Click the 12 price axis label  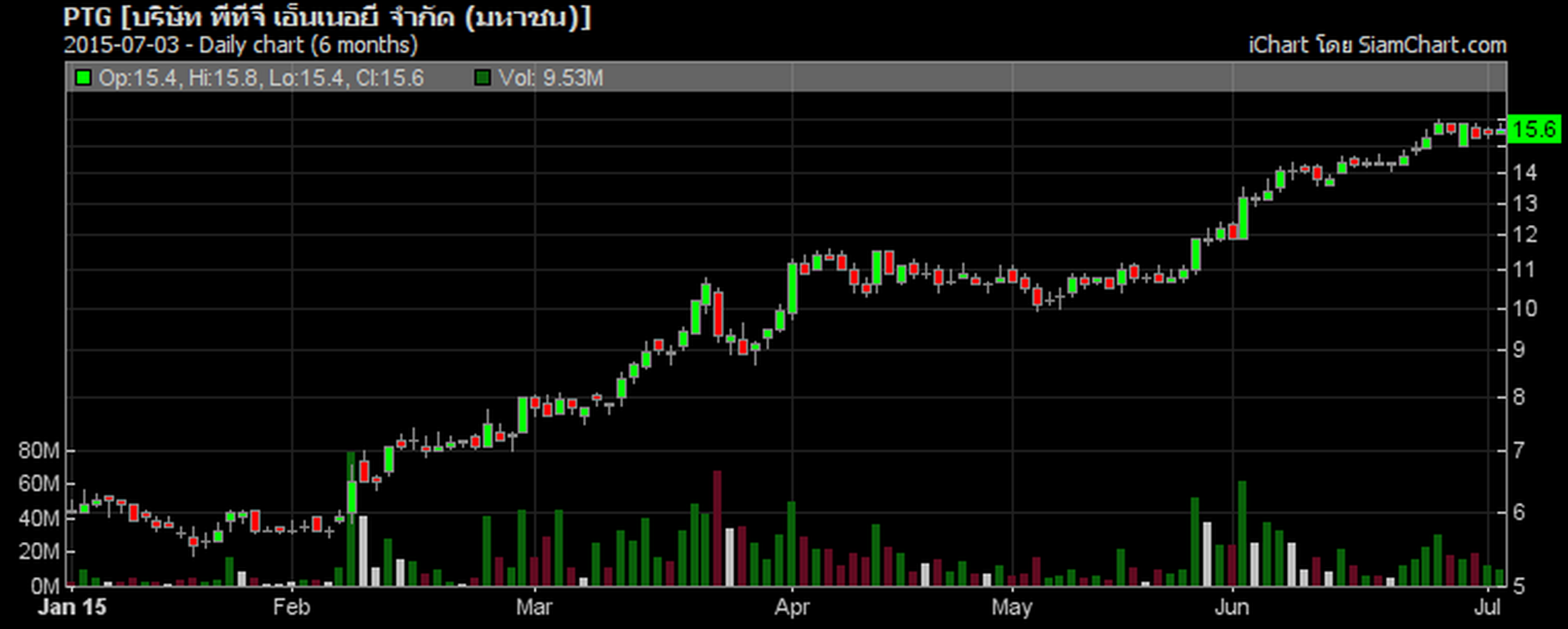tap(1525, 234)
